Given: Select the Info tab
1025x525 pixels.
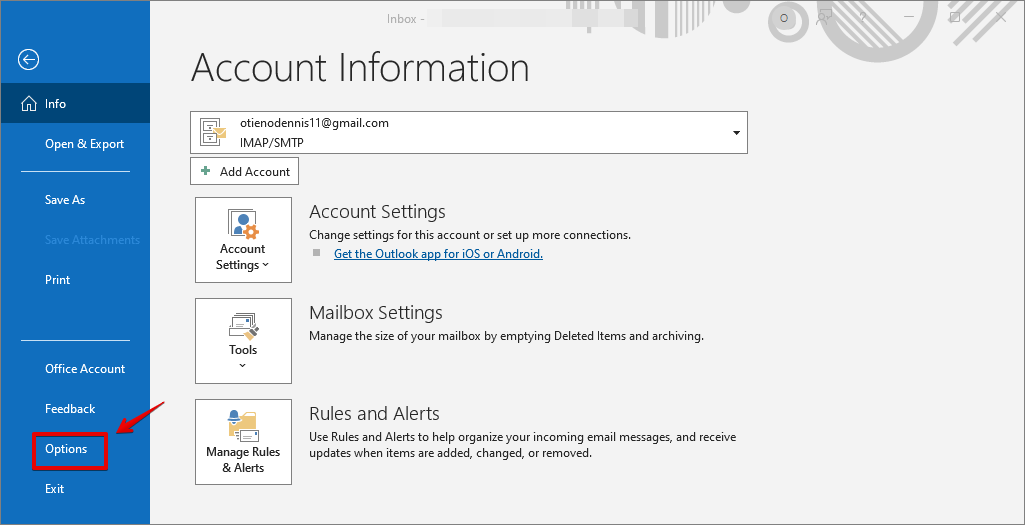Looking at the screenshot, I should tap(75, 103).
